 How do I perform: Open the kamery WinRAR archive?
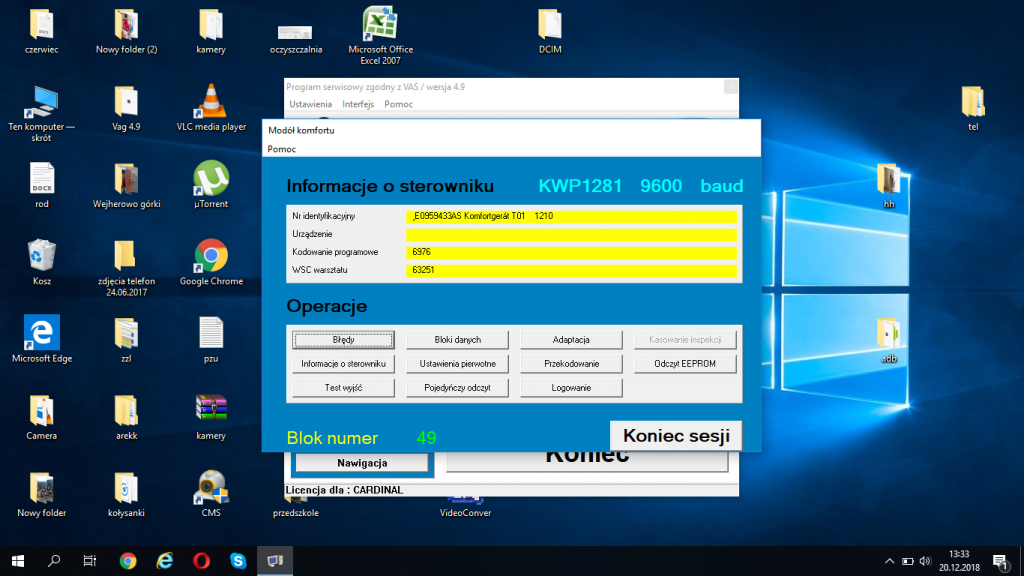211,409
